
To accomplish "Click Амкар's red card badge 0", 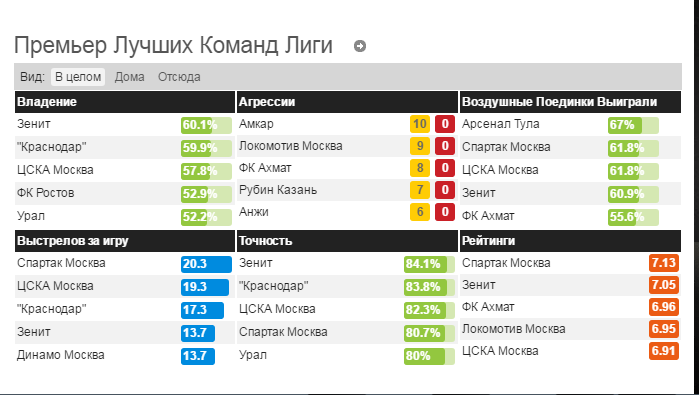I will pyautogui.click(x=445, y=123).
